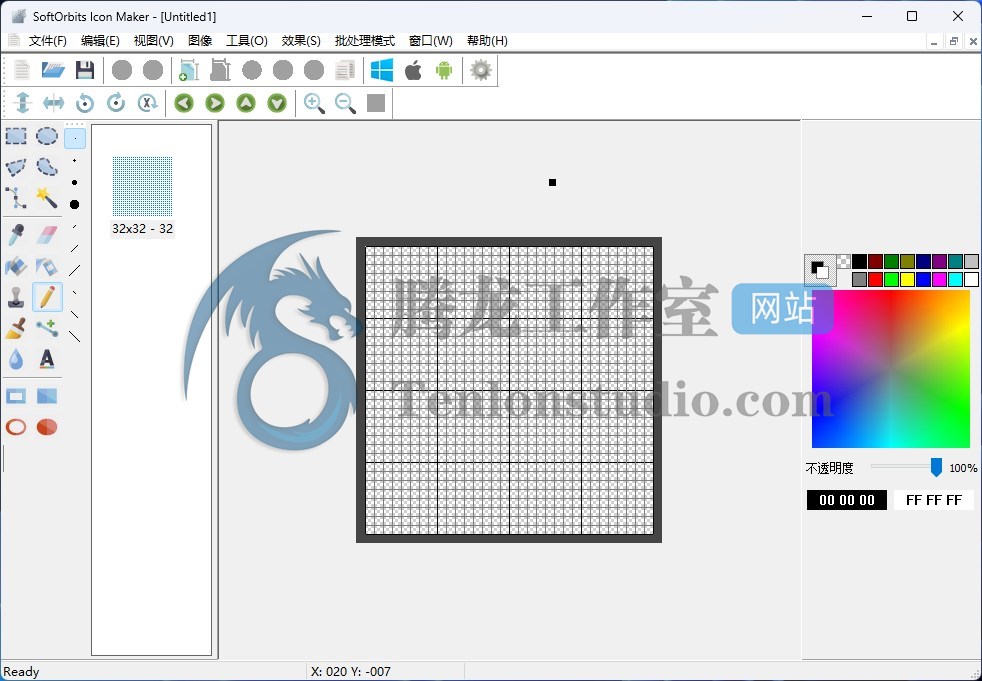Click the Android icon format button
Image resolution: width=982 pixels, height=681 pixels.
coord(442,70)
